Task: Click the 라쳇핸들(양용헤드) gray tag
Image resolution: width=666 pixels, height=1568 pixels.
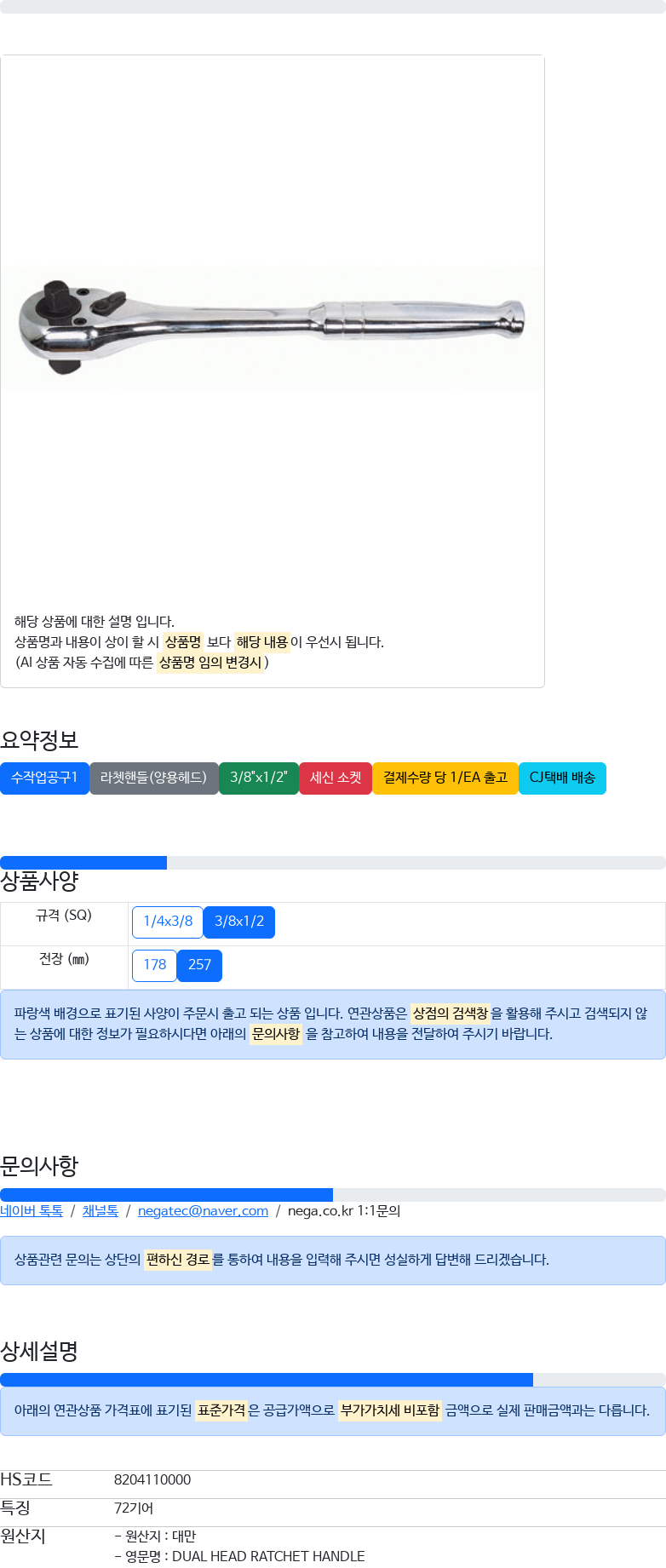Action: point(153,778)
